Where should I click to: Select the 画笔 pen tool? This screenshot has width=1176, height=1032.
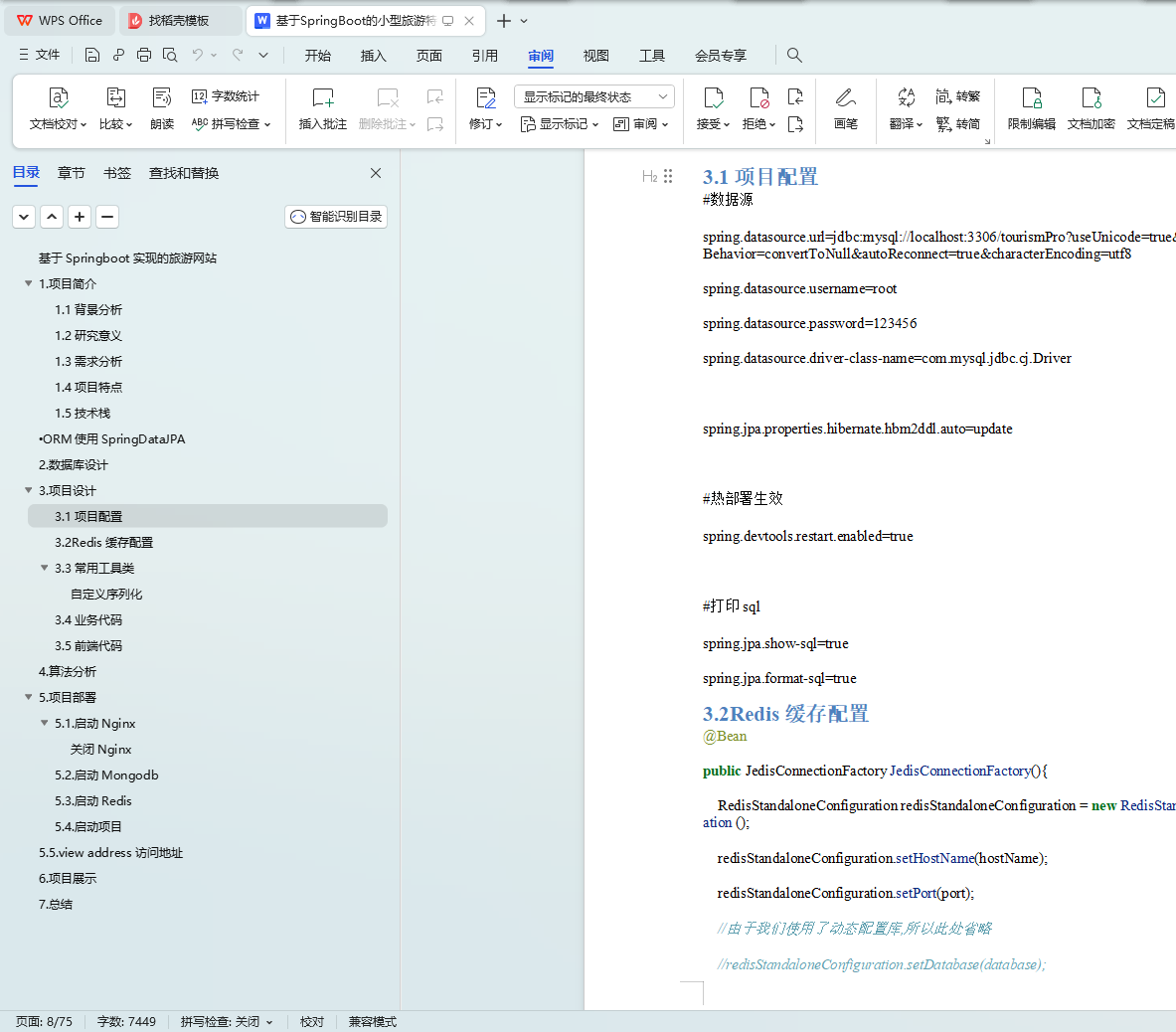pyautogui.click(x=845, y=108)
